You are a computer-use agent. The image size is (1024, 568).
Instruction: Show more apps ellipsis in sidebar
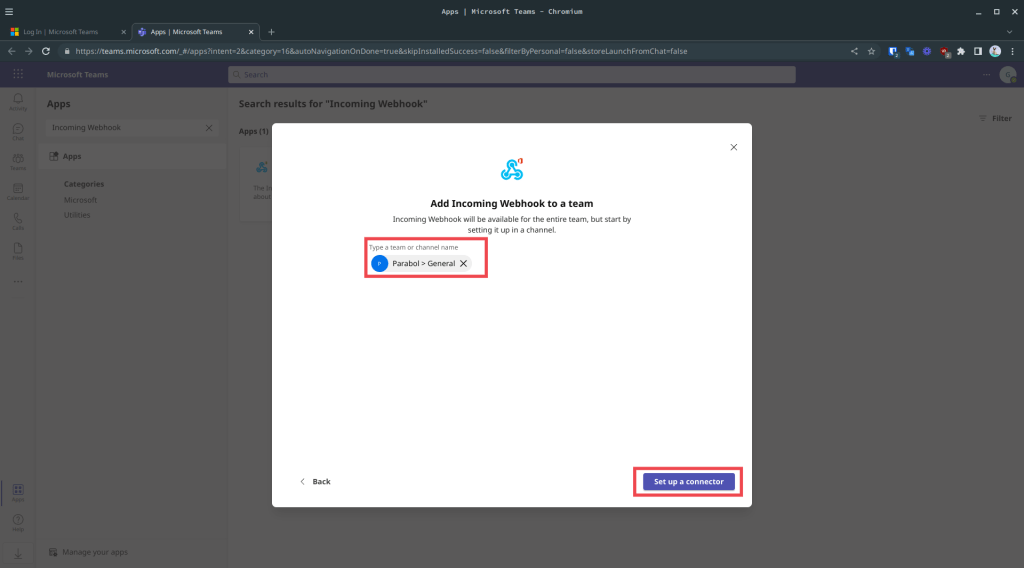(18, 281)
